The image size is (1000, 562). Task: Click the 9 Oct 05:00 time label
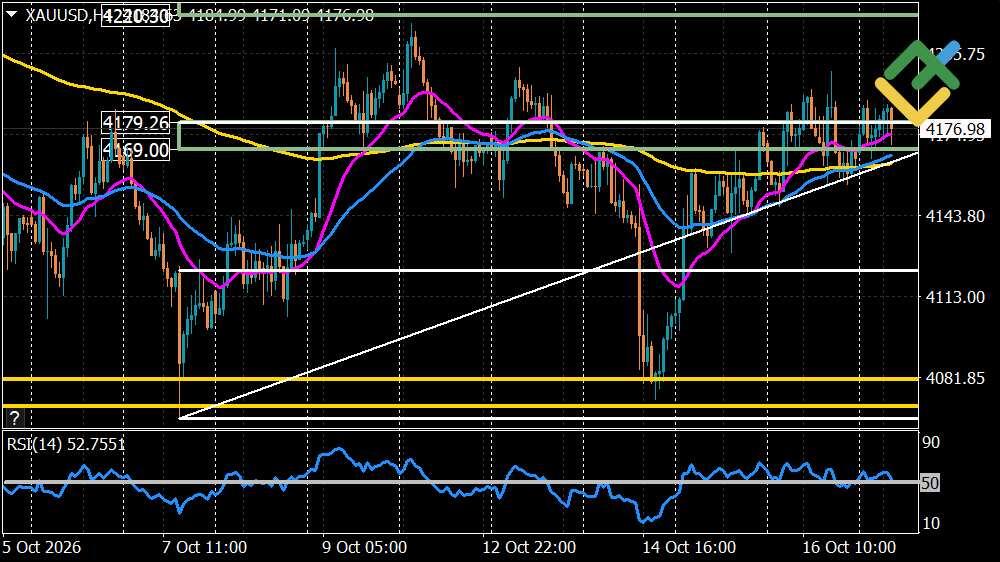[364, 547]
